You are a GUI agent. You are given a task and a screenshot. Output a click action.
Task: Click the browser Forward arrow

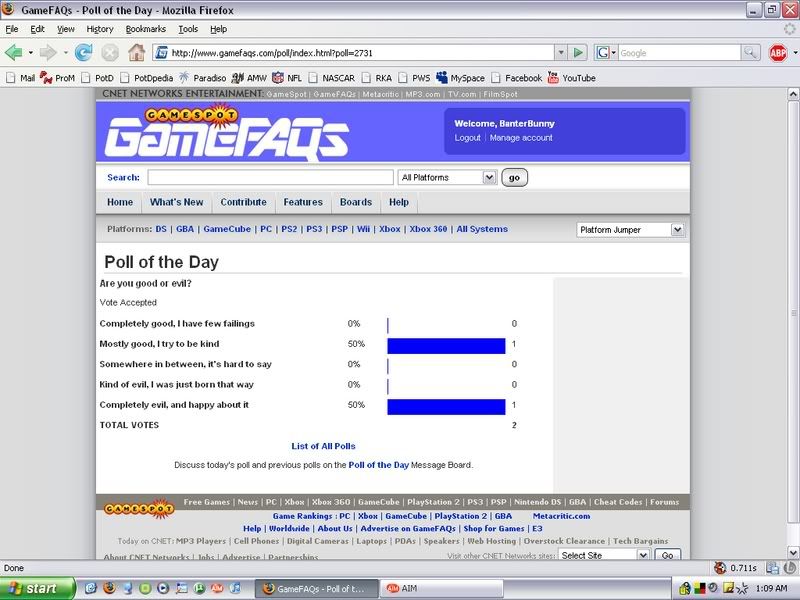click(47, 52)
